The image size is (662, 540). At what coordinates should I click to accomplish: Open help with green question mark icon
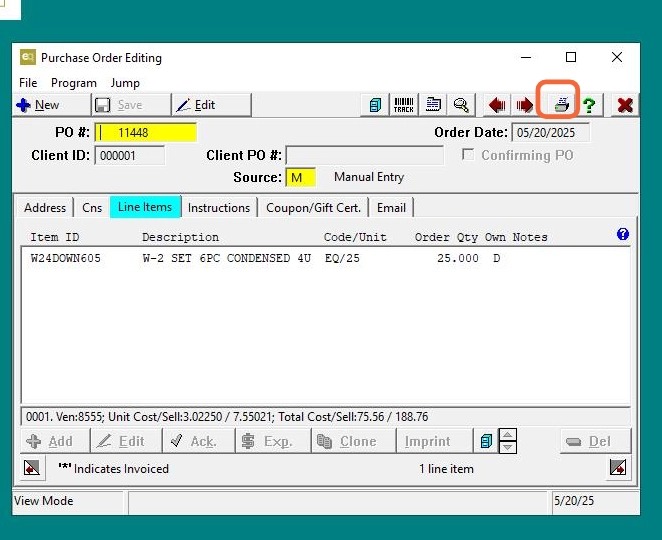[x=589, y=105]
